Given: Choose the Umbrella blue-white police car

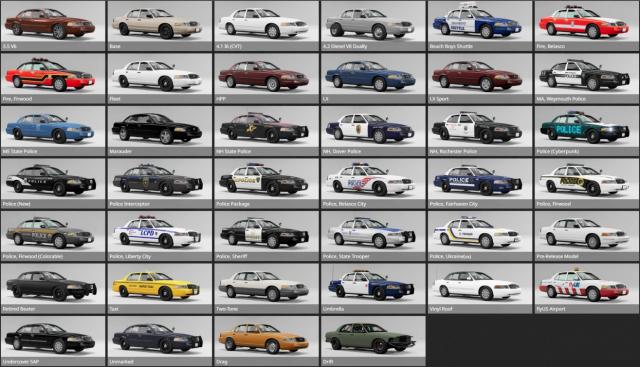Looking at the screenshot, I should (373, 288).
